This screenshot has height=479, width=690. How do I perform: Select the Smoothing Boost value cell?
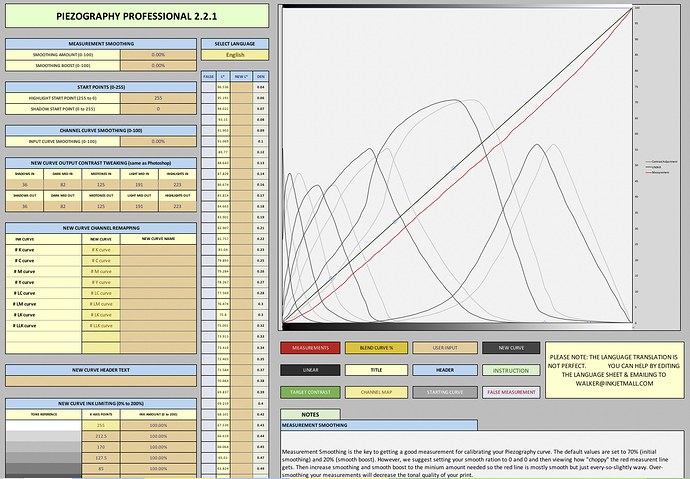[158, 66]
